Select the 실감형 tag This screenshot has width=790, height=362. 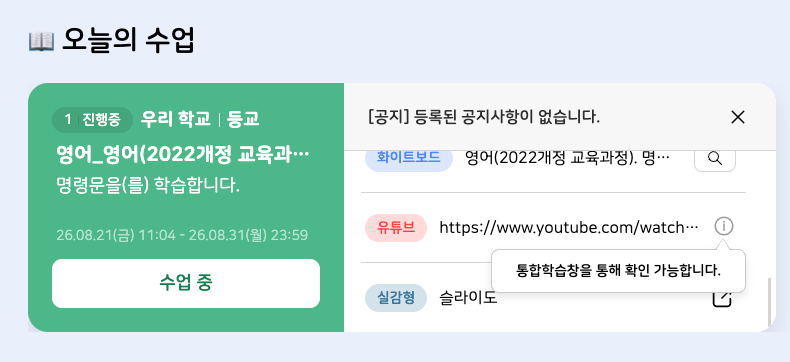[396, 298]
